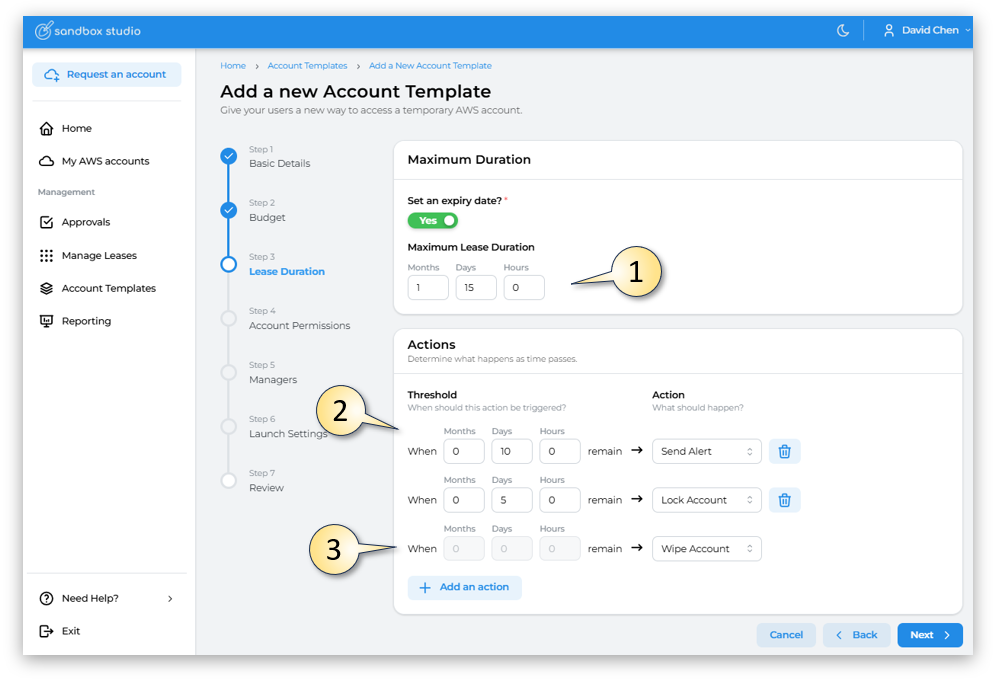Click the maximum lease Days field
The height and width of the screenshot is (683, 1003).
476,288
